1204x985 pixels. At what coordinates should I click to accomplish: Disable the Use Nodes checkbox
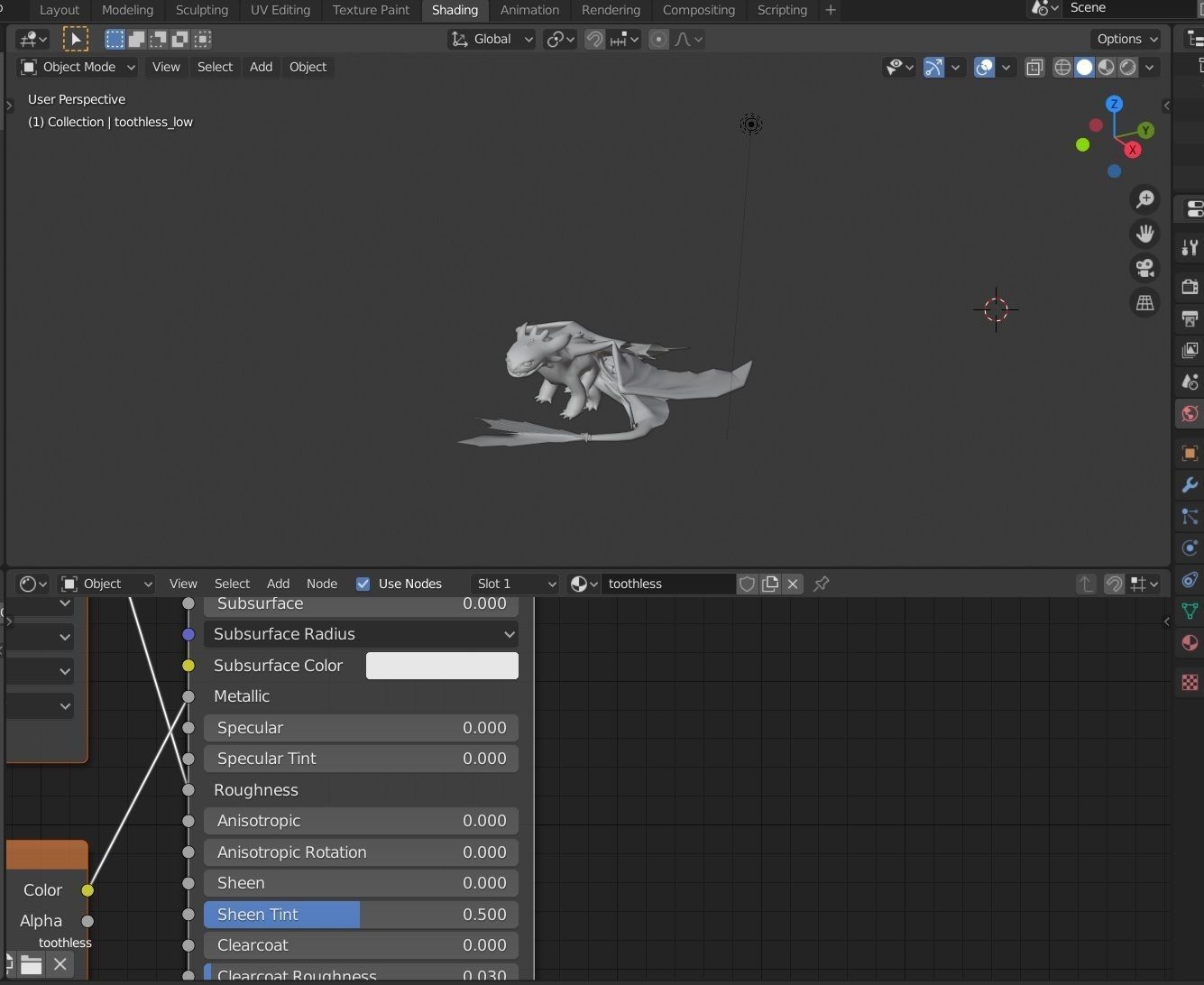[363, 584]
